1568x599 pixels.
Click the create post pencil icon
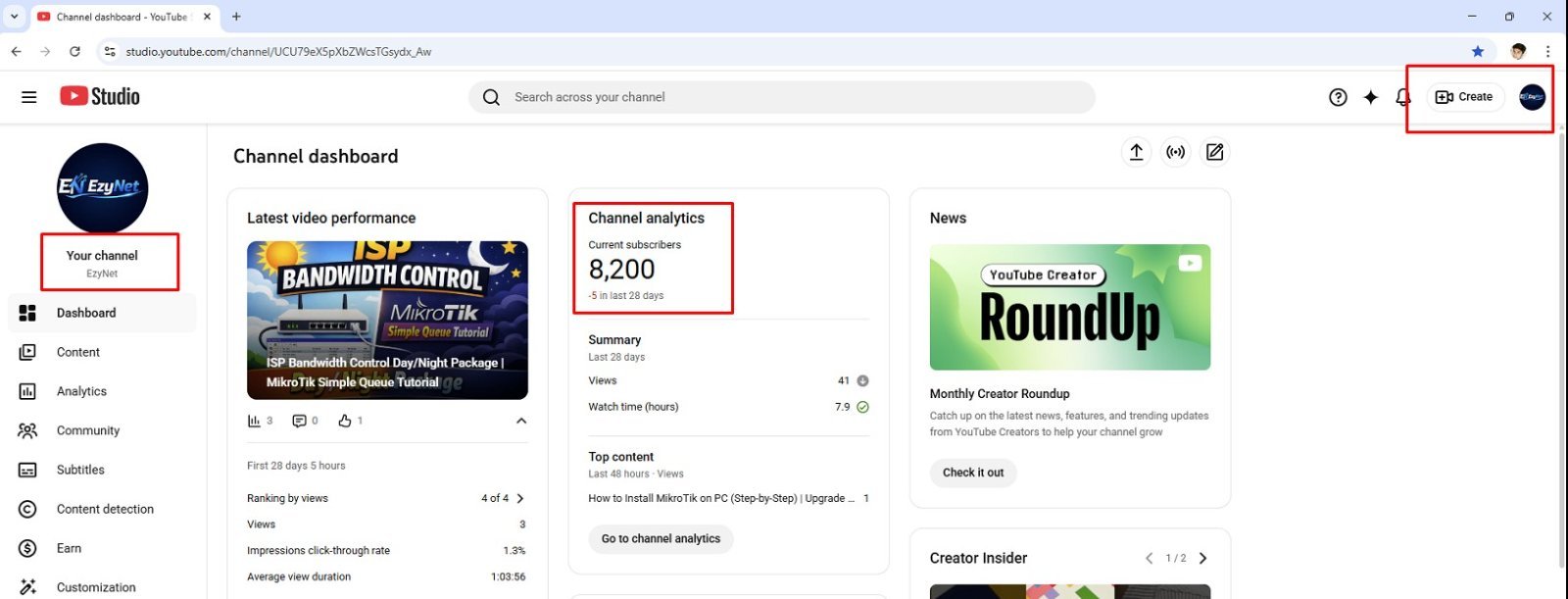[1214, 152]
